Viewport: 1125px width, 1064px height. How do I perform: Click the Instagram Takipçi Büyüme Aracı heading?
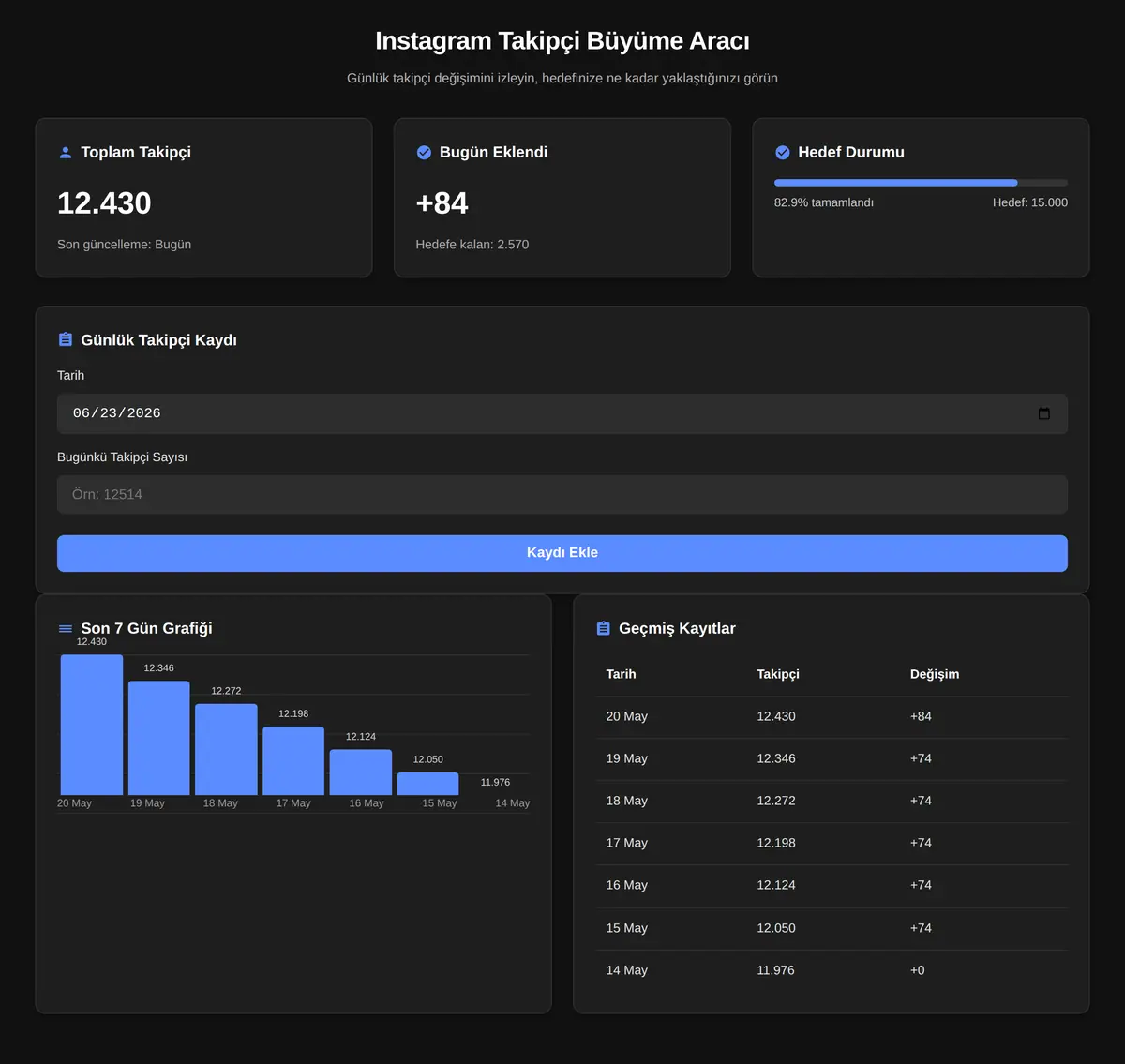point(562,41)
